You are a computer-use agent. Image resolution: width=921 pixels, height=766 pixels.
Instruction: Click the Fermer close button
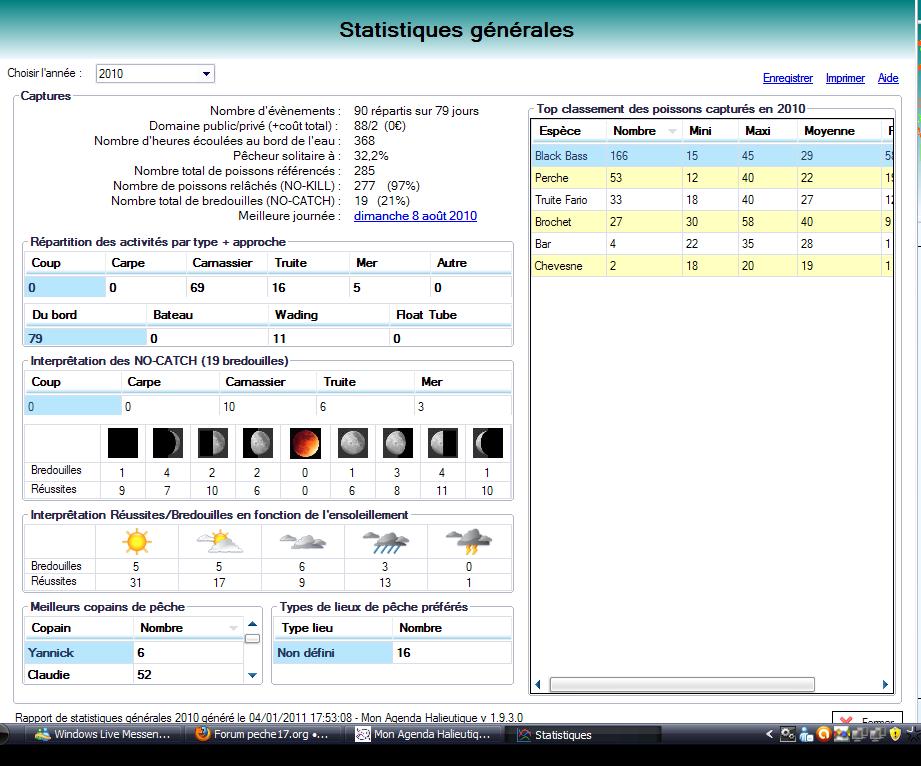coord(867,718)
